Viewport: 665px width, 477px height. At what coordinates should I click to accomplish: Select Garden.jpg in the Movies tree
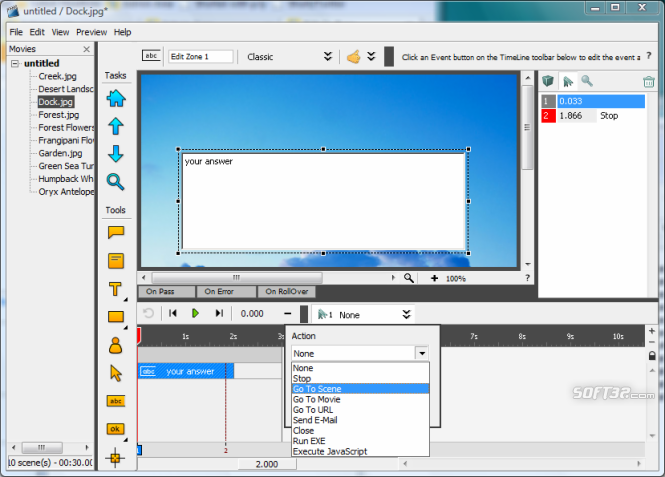click(60, 153)
